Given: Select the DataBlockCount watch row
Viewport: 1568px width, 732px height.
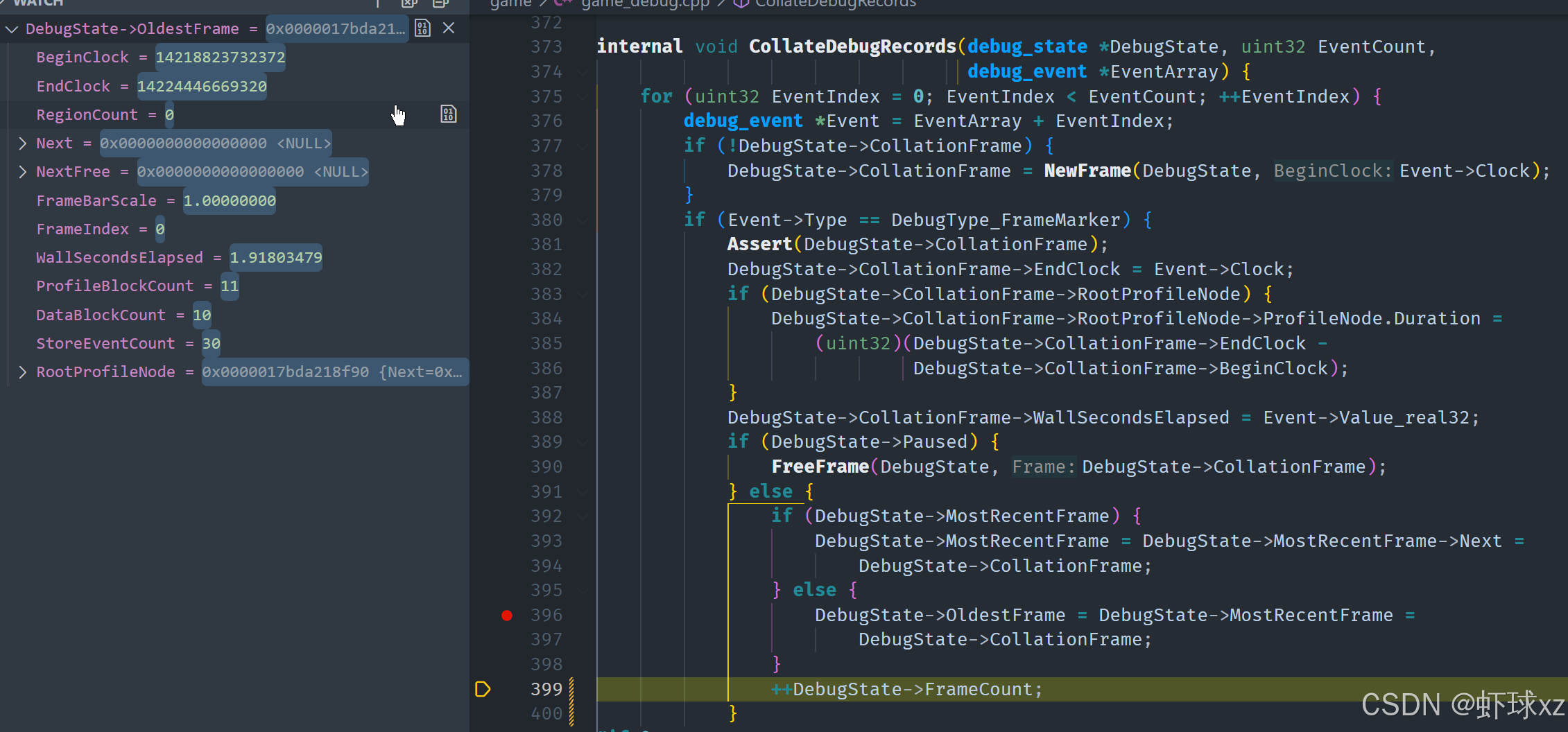Looking at the screenshot, I should (234, 315).
